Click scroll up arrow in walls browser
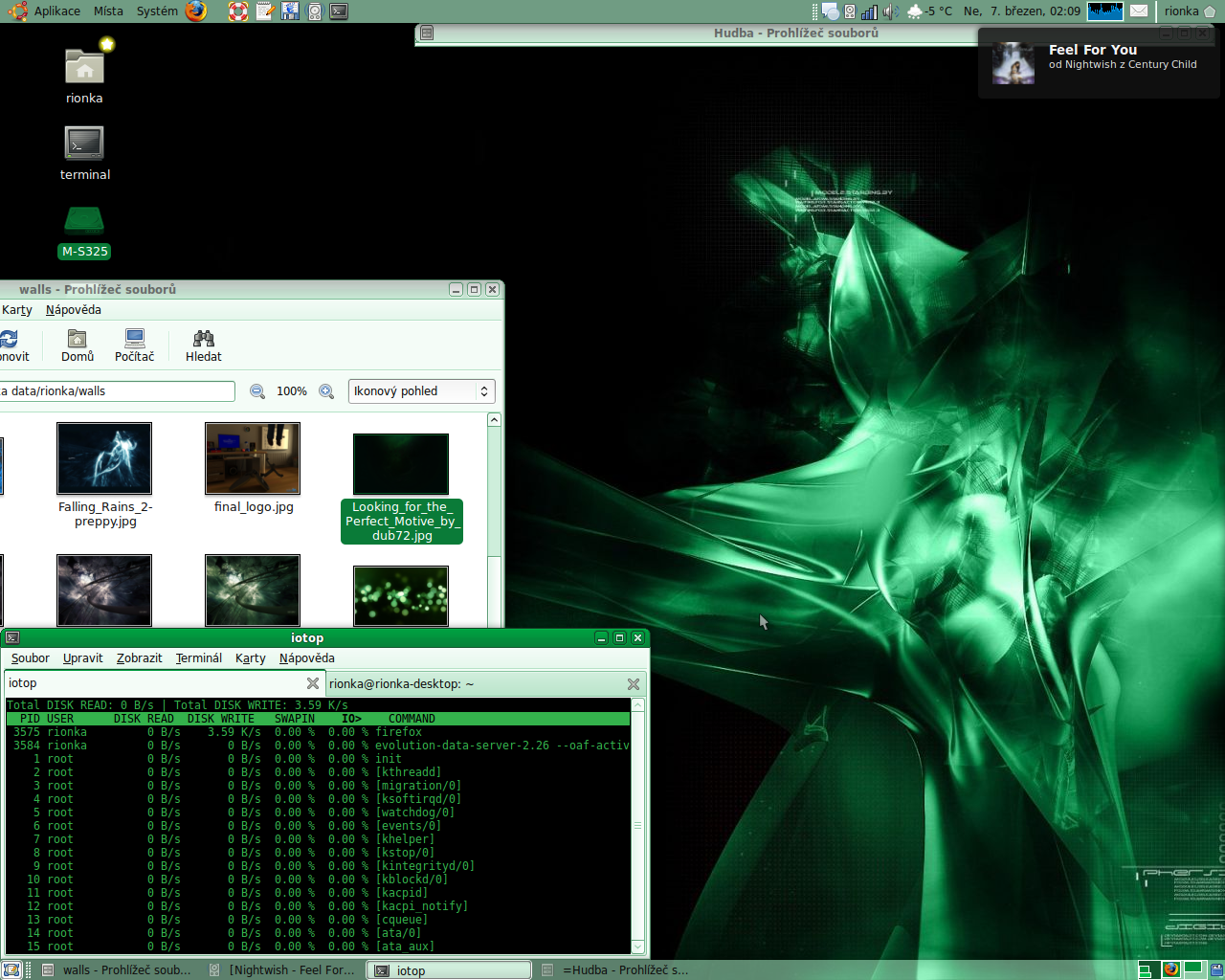The width and height of the screenshot is (1225, 980). point(494,420)
